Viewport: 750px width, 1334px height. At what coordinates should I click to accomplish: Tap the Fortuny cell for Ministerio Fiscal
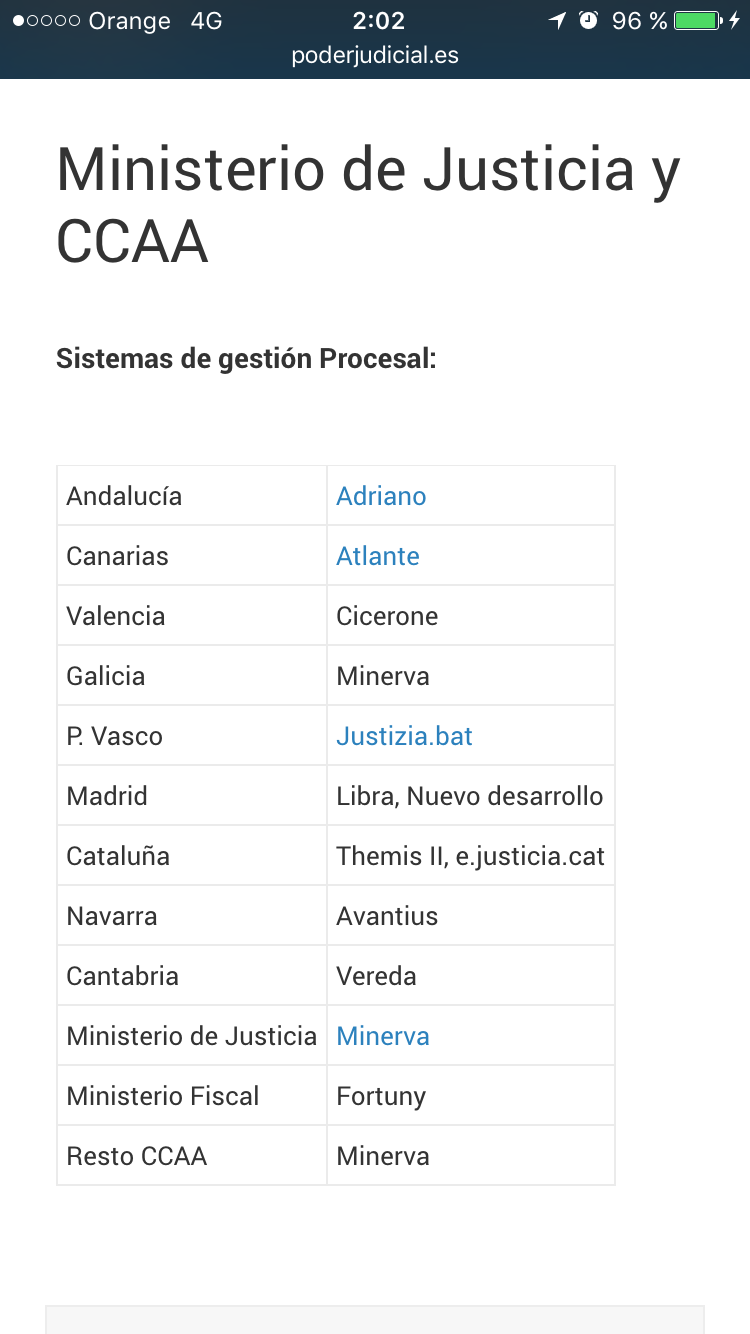[381, 1096]
